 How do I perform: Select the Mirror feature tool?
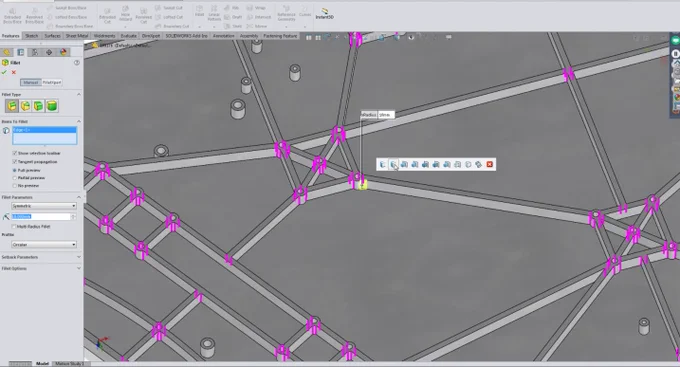click(x=258, y=26)
